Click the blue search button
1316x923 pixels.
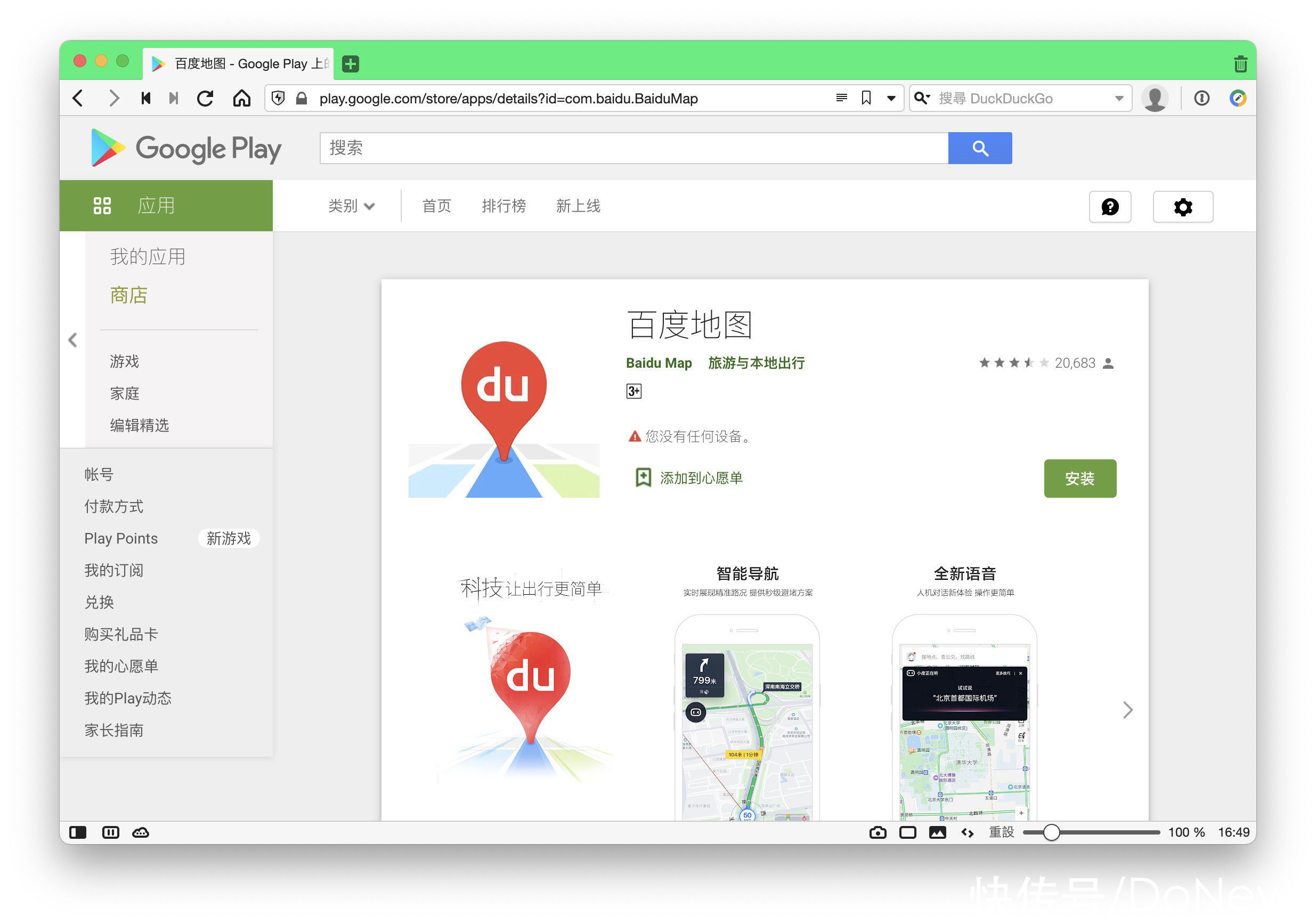(x=980, y=148)
